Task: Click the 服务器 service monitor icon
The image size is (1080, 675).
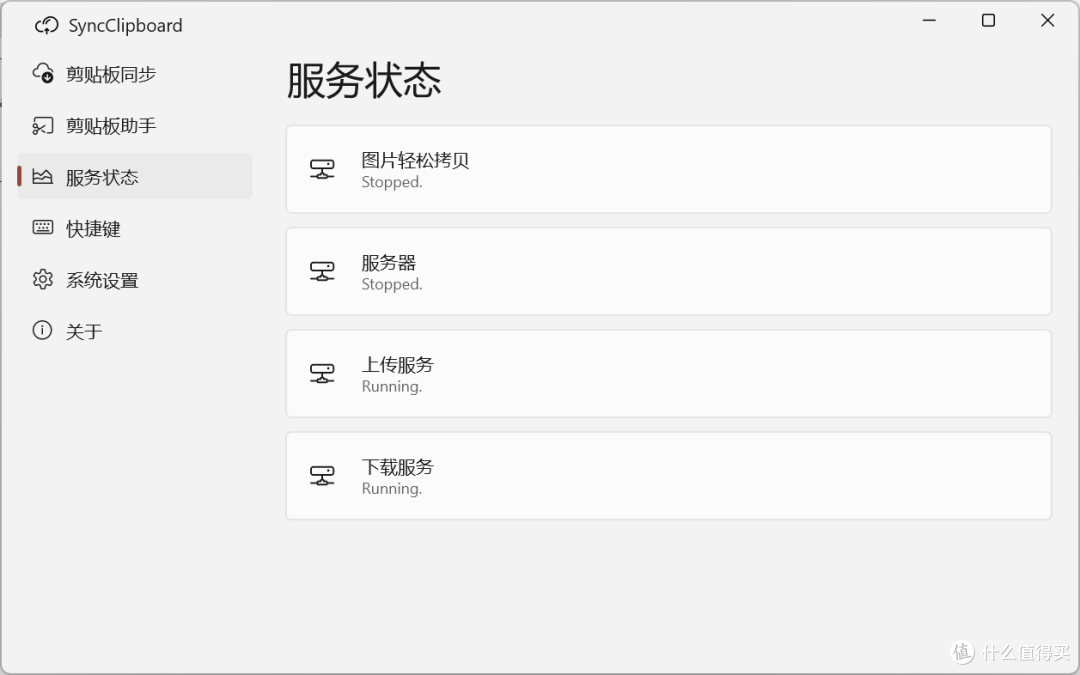Action: point(321,271)
